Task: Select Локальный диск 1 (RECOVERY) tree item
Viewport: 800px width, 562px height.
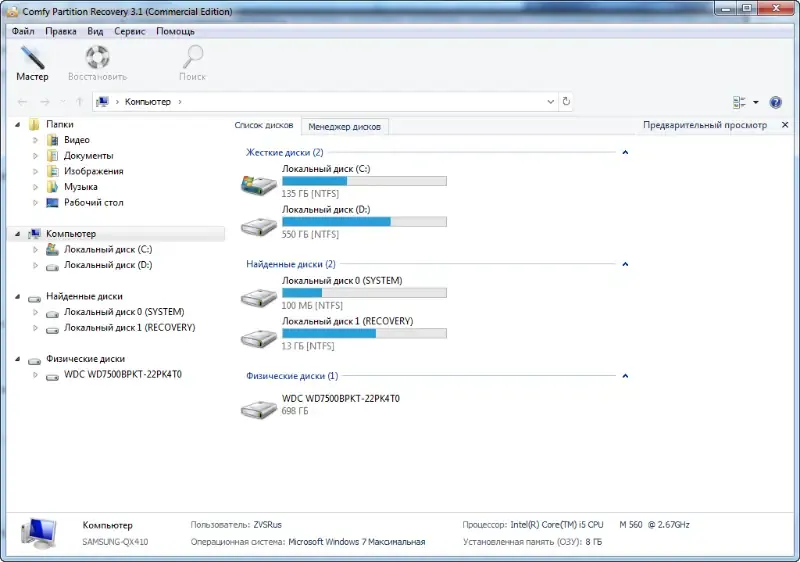Action: coord(130,327)
